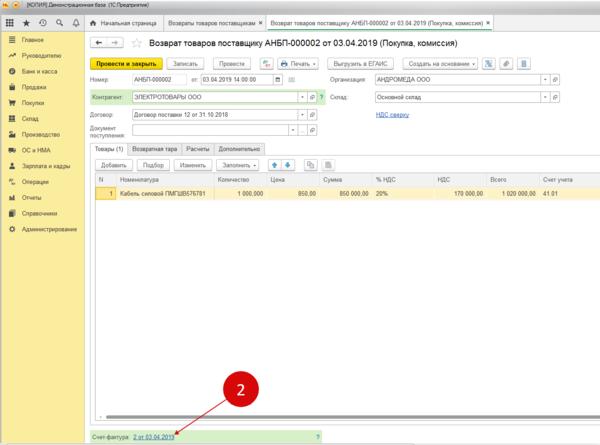Expand the Организация dropdown arrow
Screen dimensions: 600x445
(x=545, y=80)
